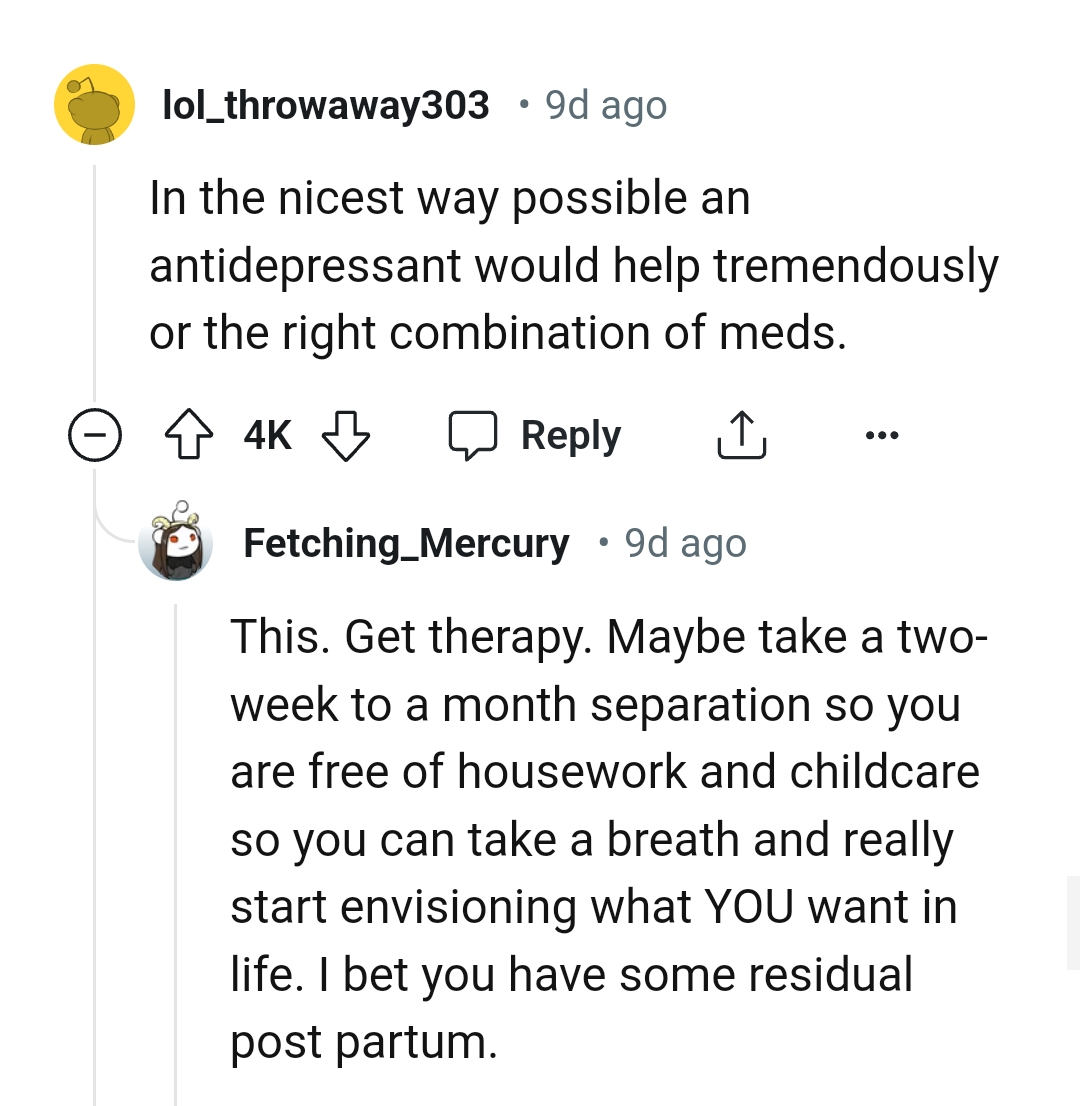
Task: Open the 9d ago timestamp beside Fetching_Mercury
Action: click(x=685, y=543)
